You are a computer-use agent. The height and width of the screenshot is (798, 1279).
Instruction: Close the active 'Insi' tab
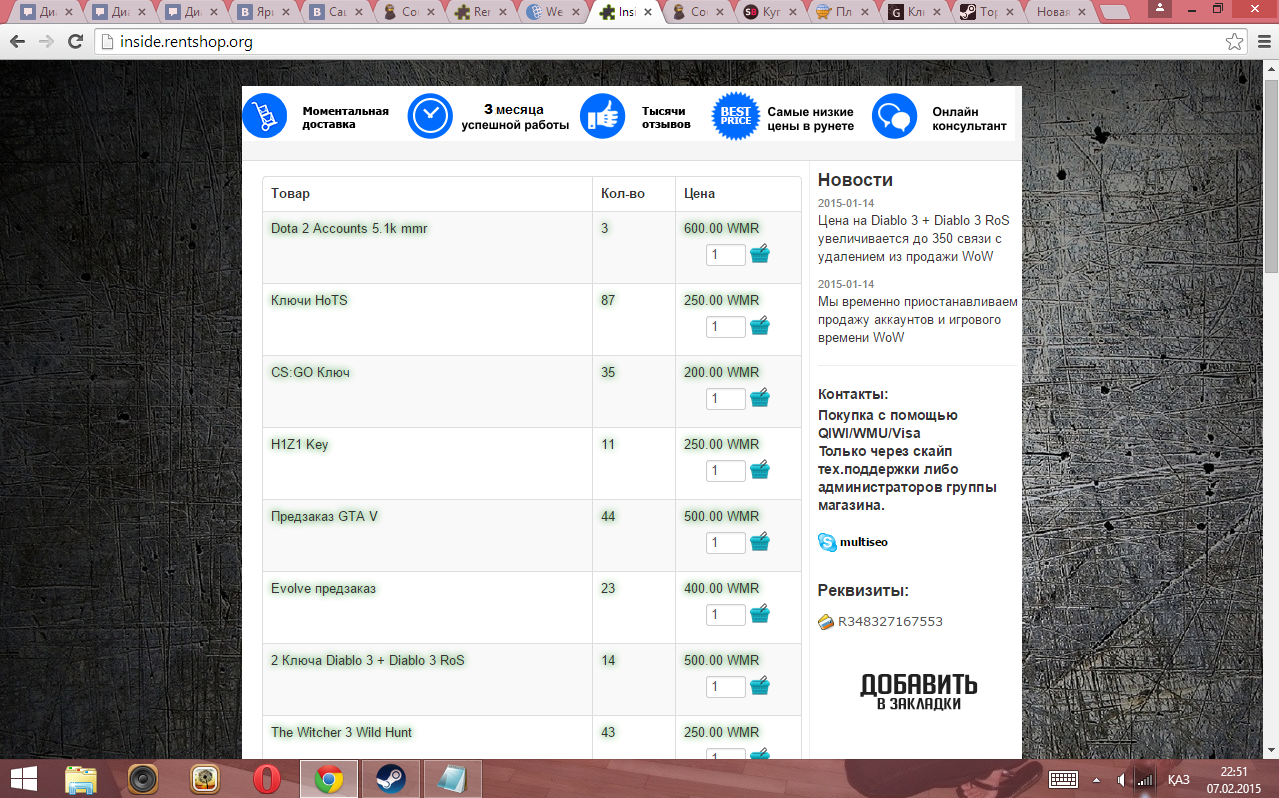pyautogui.click(x=648, y=12)
